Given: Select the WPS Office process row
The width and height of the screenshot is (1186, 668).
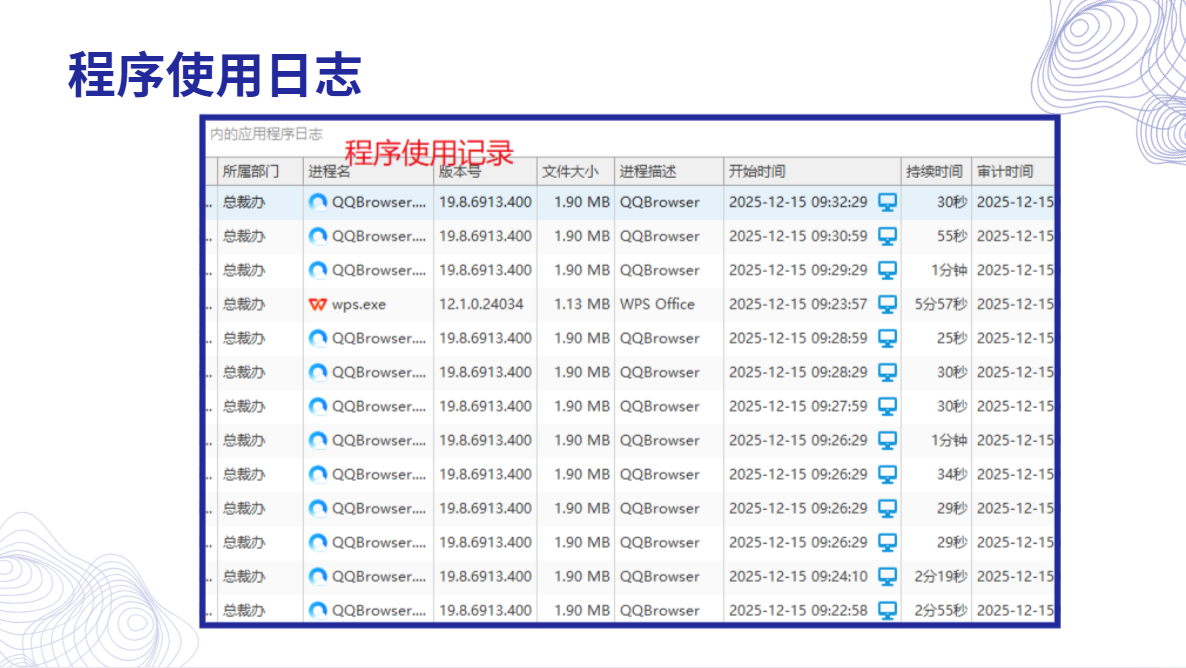Looking at the screenshot, I should point(630,304).
